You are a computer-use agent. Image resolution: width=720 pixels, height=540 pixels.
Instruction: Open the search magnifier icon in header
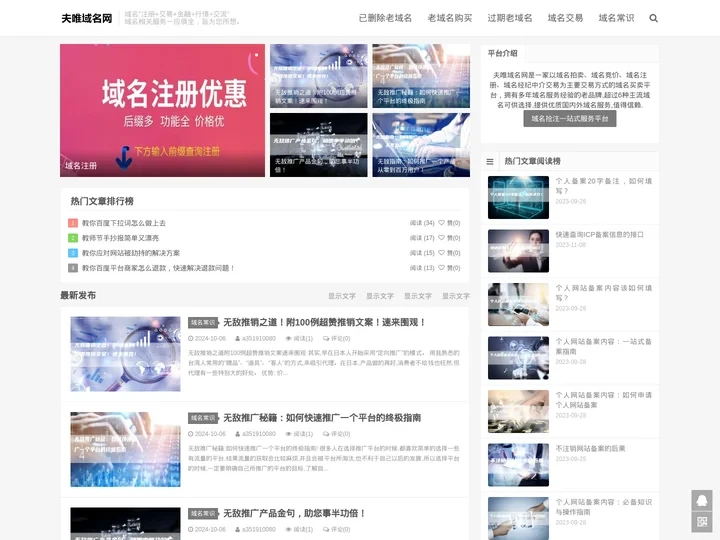653,18
